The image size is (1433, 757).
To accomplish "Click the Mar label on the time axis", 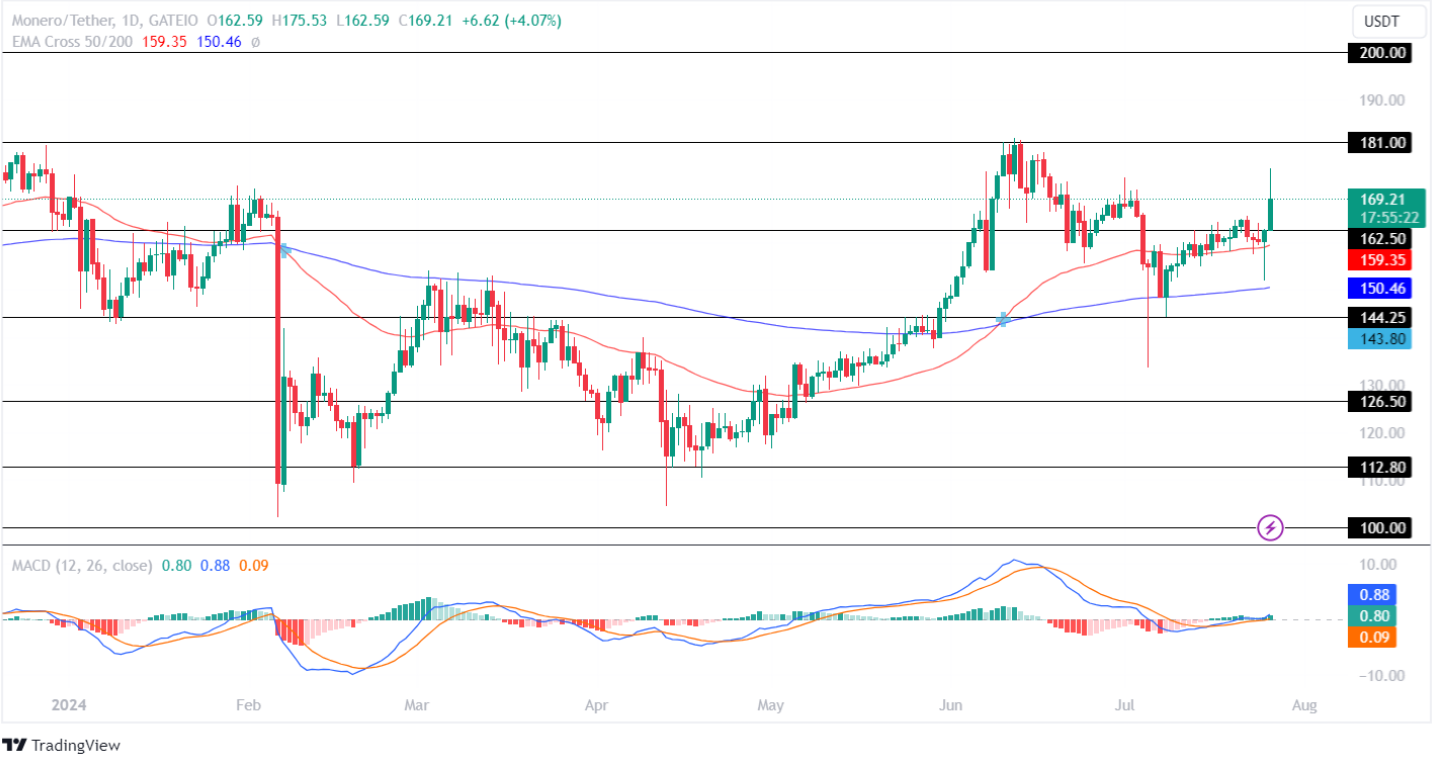I will click(416, 705).
